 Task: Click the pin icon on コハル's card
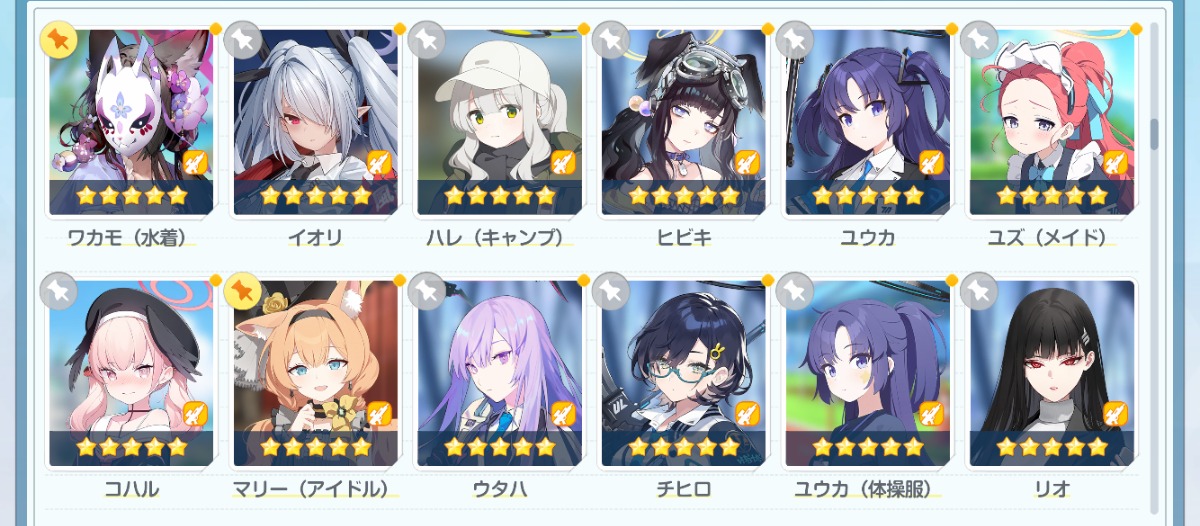click(59, 292)
